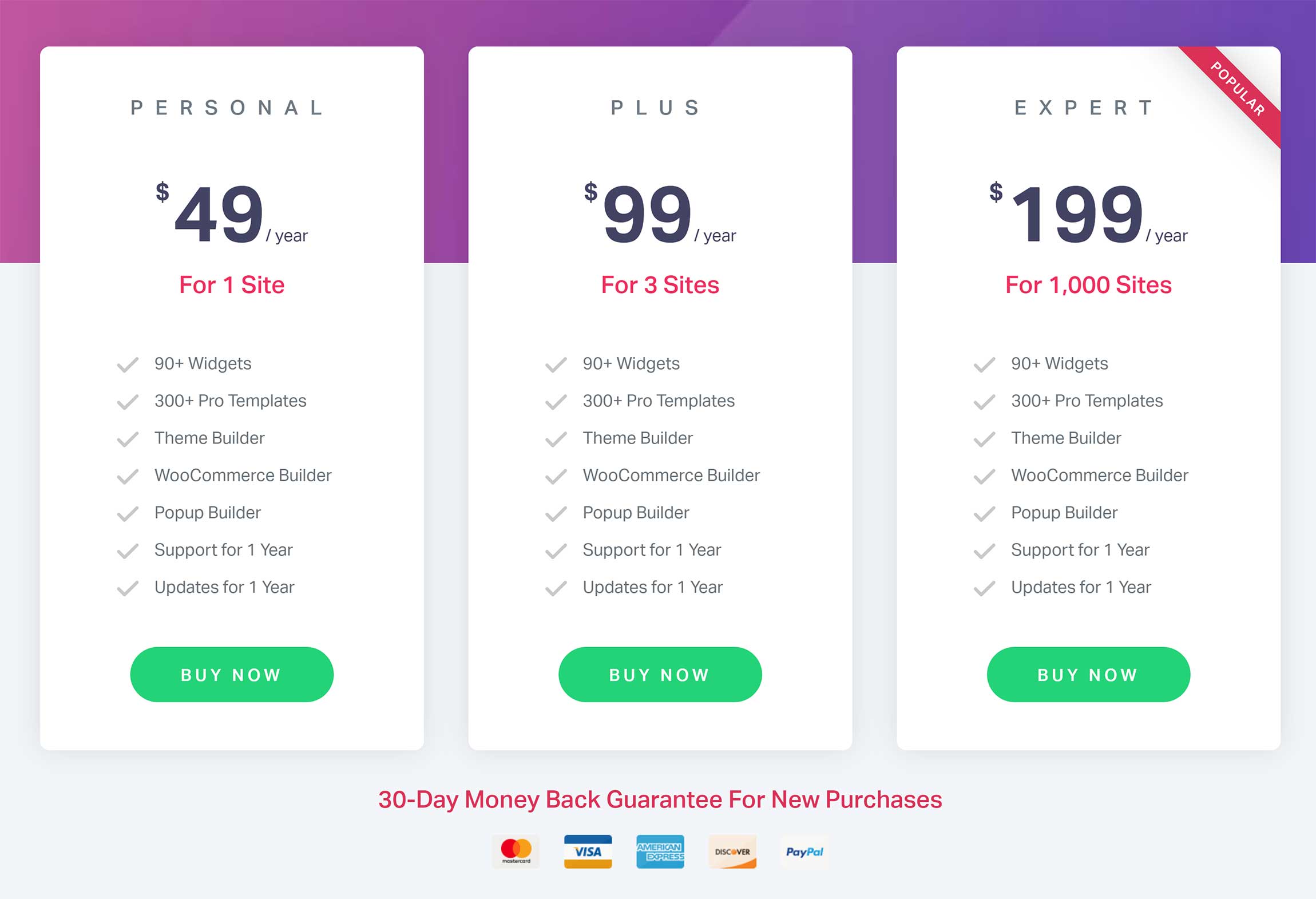
Task: Click the Mastercard payment icon
Action: 516,852
